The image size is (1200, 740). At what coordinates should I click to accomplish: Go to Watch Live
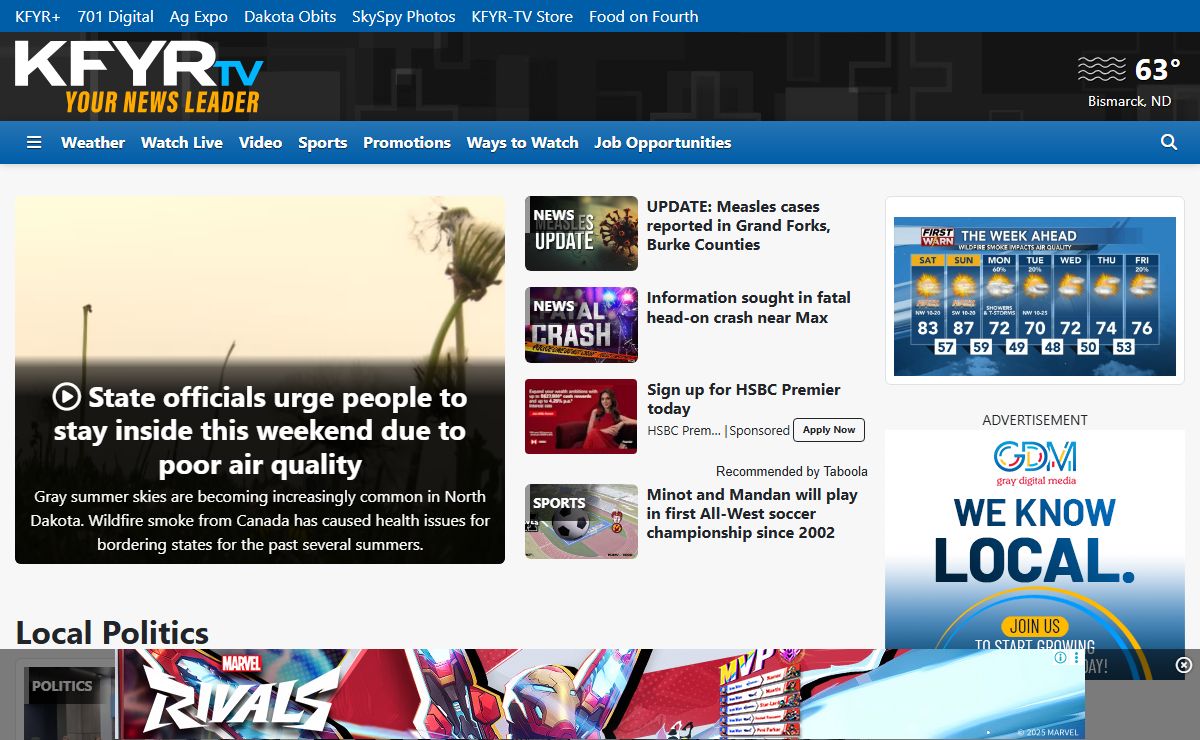(182, 143)
